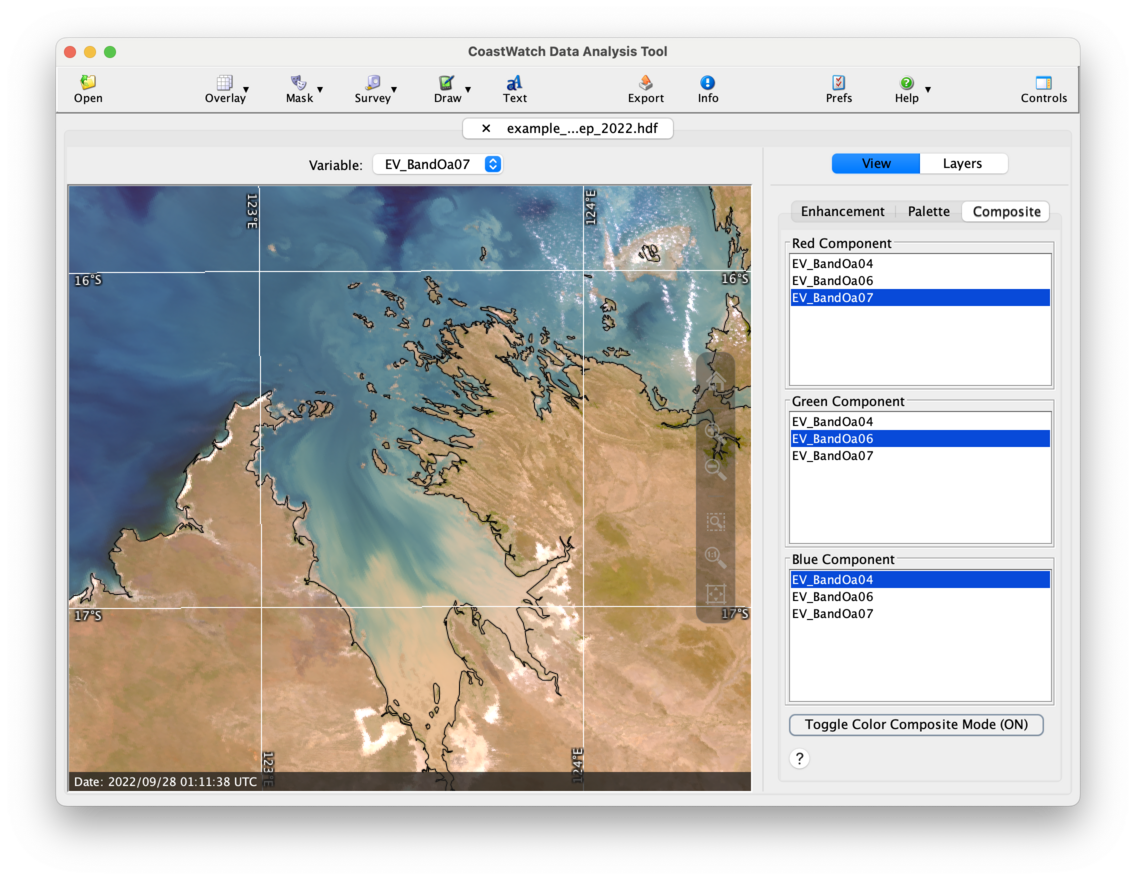Click the Controls toolbar icon
Viewport: 1136px width, 880px height.
point(1043,88)
